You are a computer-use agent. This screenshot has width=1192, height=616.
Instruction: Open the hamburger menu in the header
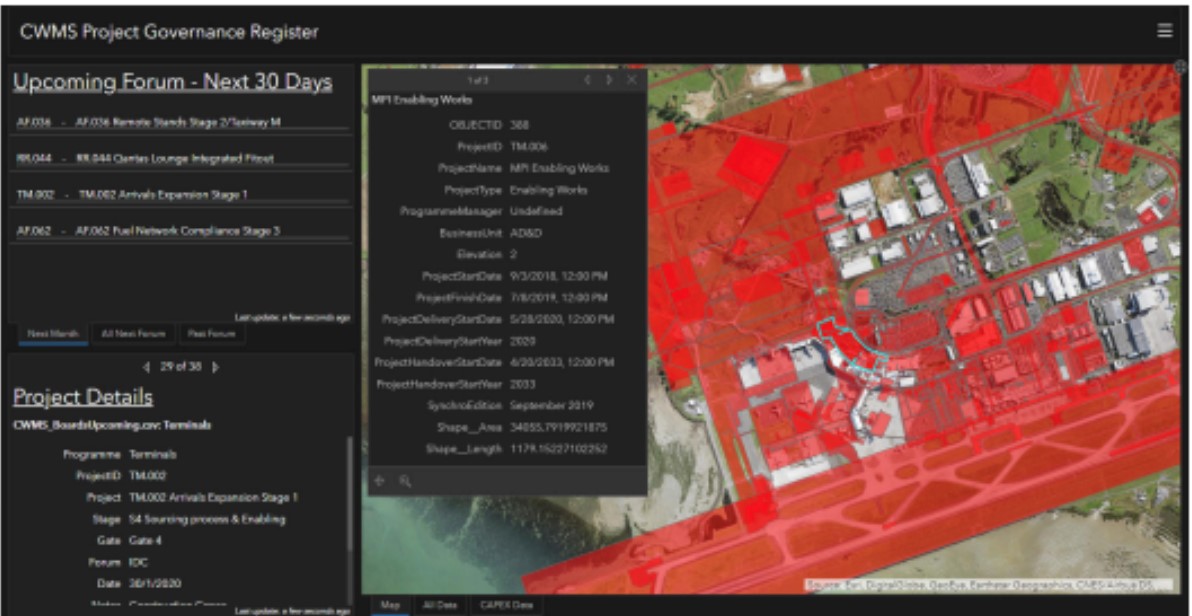[1164, 30]
